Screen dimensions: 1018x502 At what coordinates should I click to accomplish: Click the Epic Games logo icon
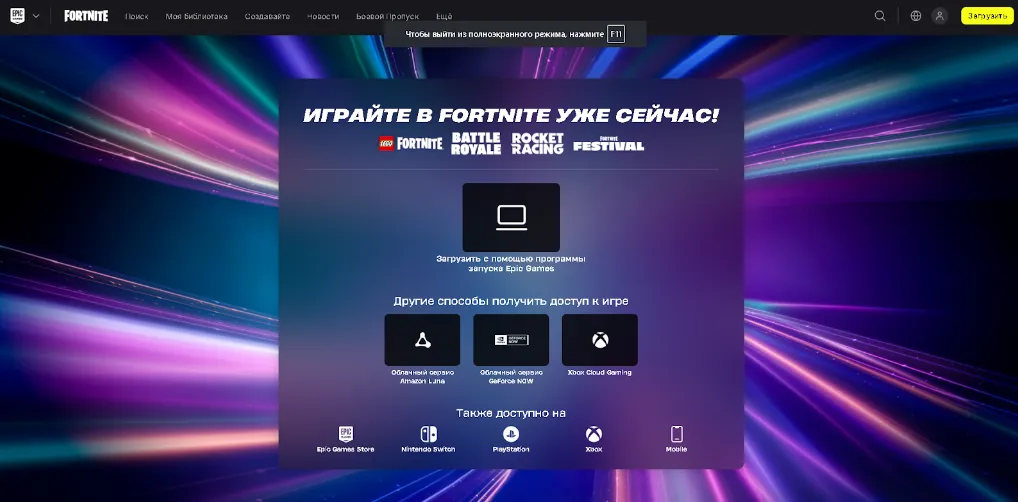18,16
